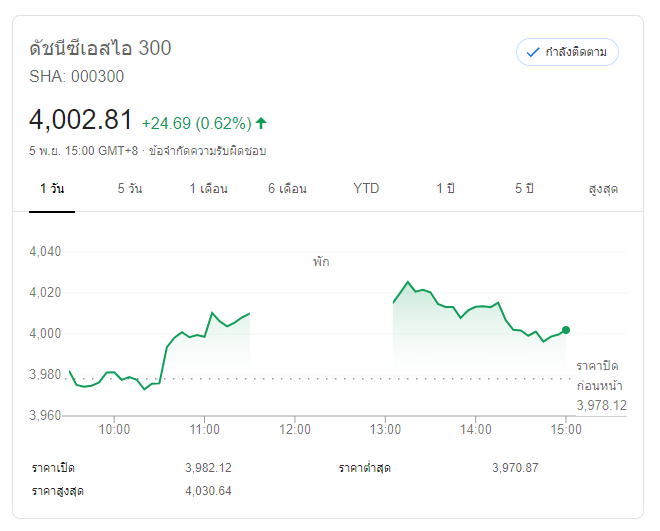660x531 pixels.
Task: Click the index title ดัชนีซีเอสไอ 300
Action: click(100, 48)
